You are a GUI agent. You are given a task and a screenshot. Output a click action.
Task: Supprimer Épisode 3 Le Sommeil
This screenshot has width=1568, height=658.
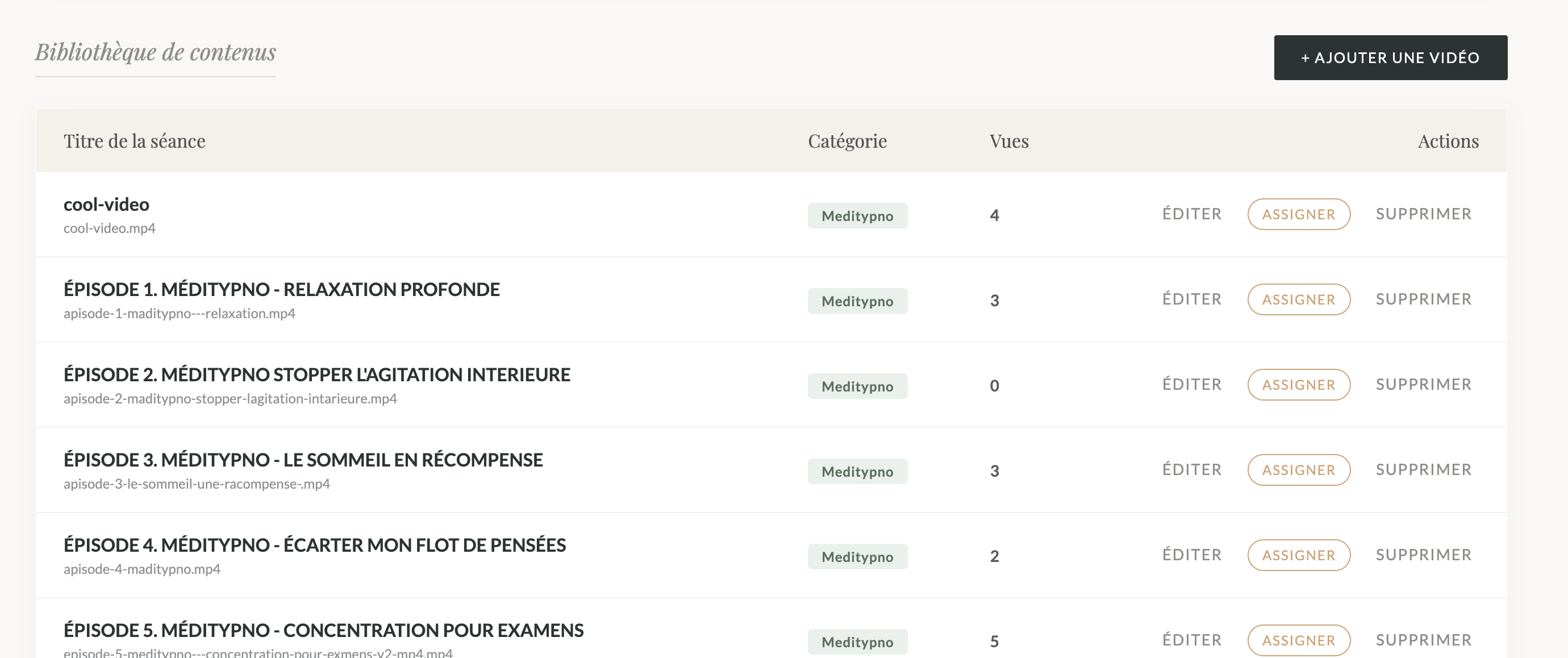(1423, 470)
